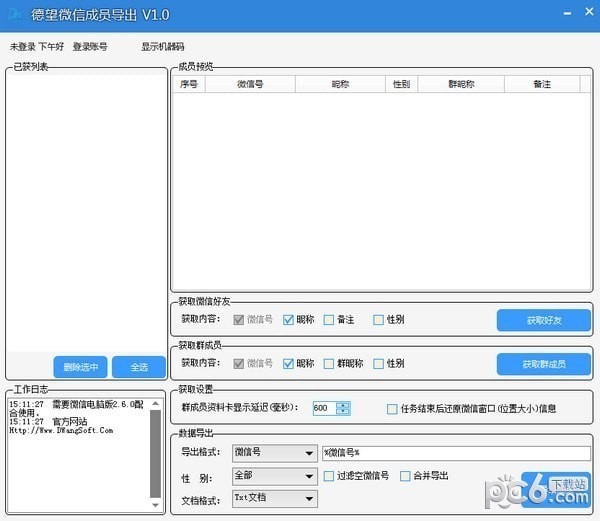Image resolution: width=600 pixels, height=521 pixels.
Task: Click the 昵称 column header
Action: pos(340,84)
